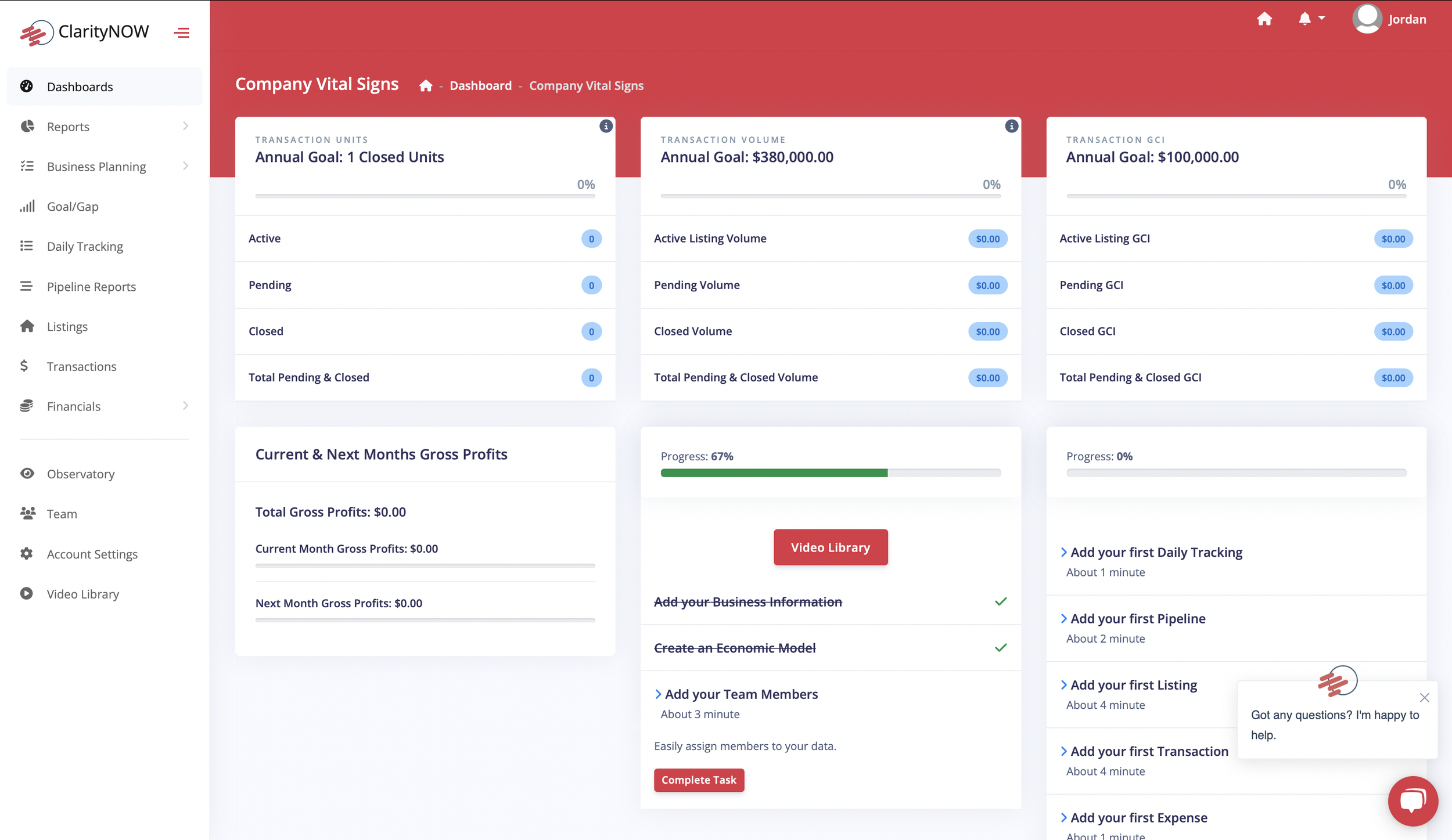The image size is (1452, 840).
Task: Click the home icon in top bar
Action: [1264, 19]
